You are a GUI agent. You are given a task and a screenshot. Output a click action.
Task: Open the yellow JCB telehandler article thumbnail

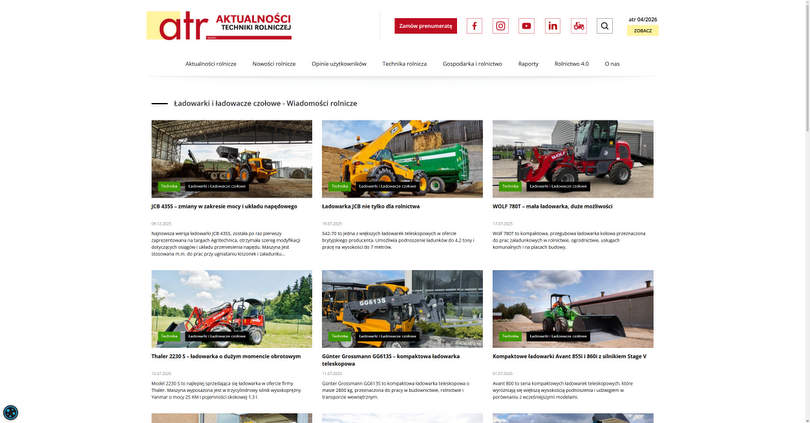coord(402,159)
